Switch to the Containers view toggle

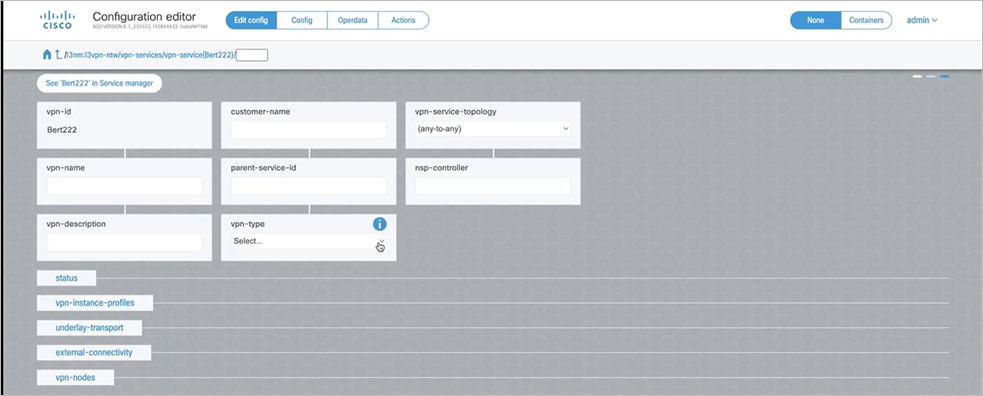[866, 20]
